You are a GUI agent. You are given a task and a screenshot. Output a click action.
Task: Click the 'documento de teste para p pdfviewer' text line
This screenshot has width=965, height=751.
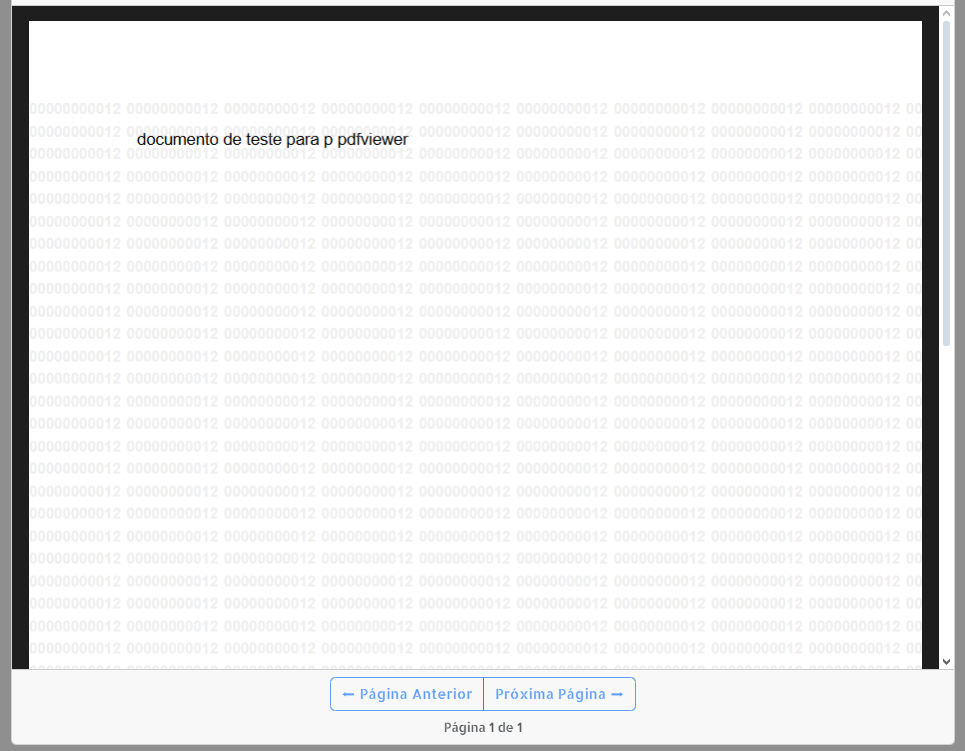[272, 140]
